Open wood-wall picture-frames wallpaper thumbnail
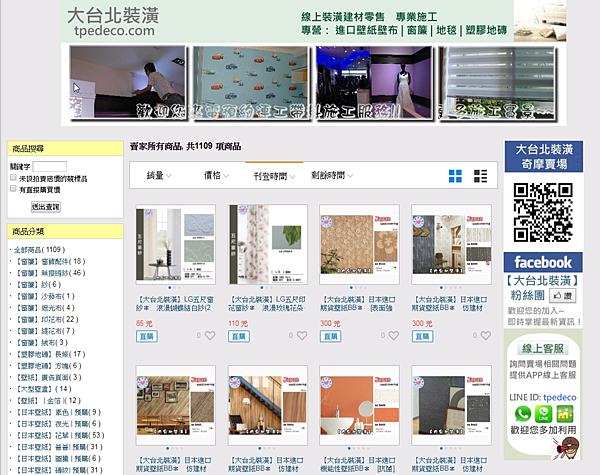This screenshot has width=600, height=475. pyautogui.click(x=176, y=405)
